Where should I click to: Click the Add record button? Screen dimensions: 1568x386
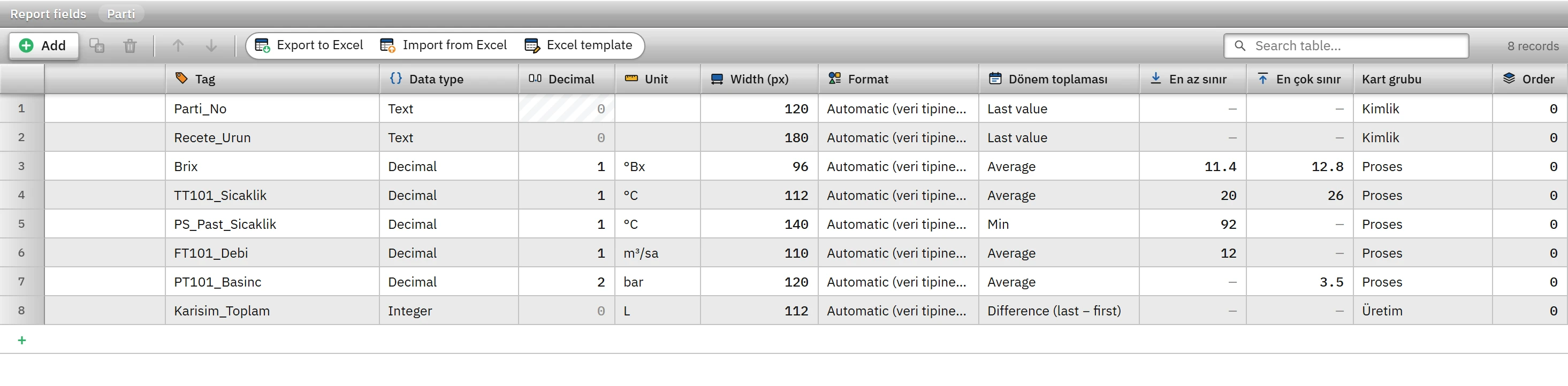pos(43,45)
